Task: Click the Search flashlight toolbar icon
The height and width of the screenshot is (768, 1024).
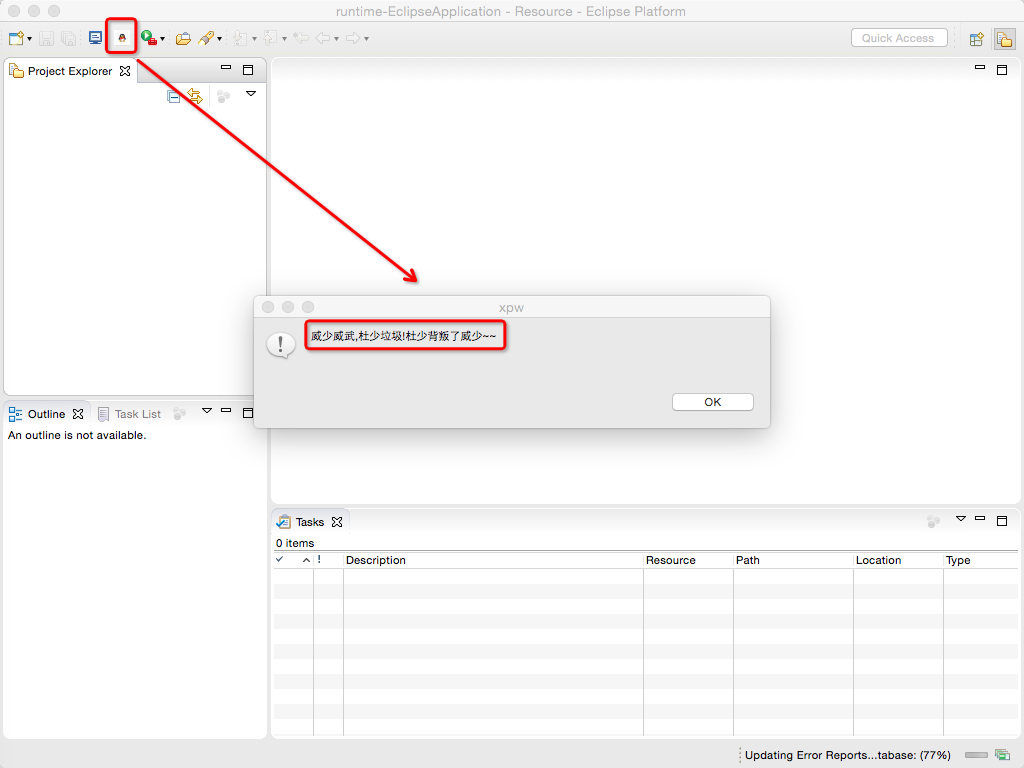Action: coord(206,39)
